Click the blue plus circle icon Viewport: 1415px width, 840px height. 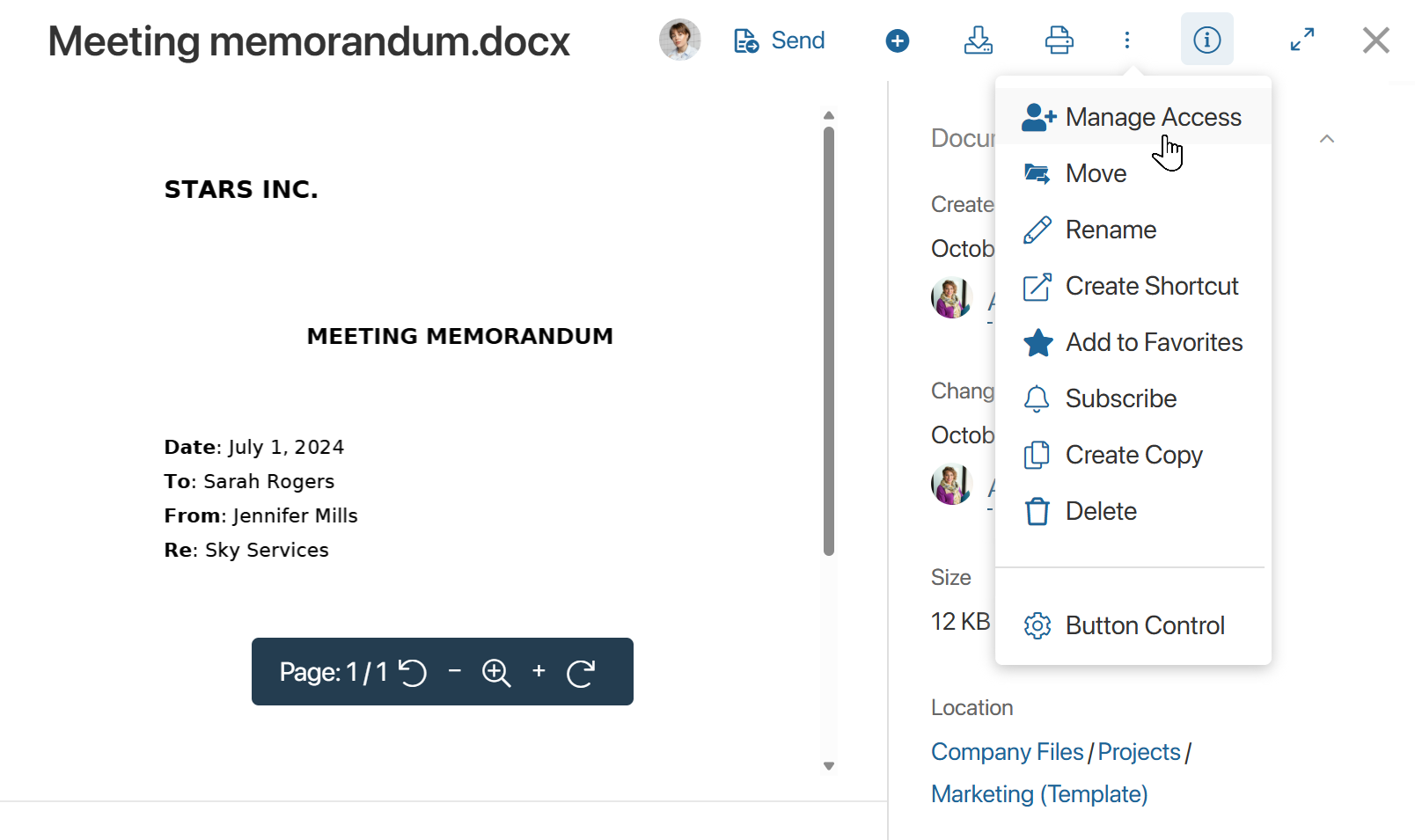click(898, 40)
